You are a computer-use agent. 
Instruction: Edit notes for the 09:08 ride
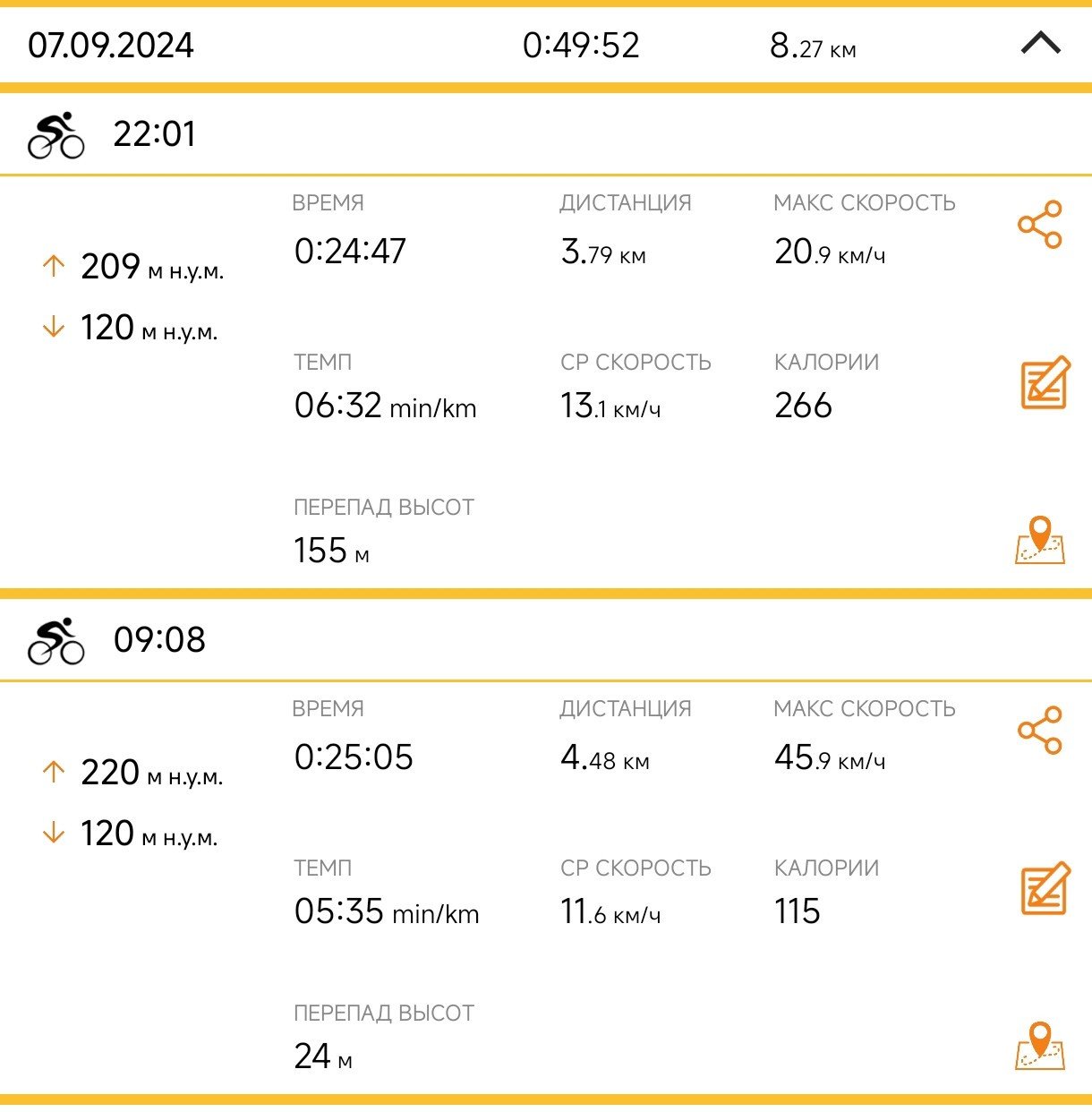tap(1045, 889)
